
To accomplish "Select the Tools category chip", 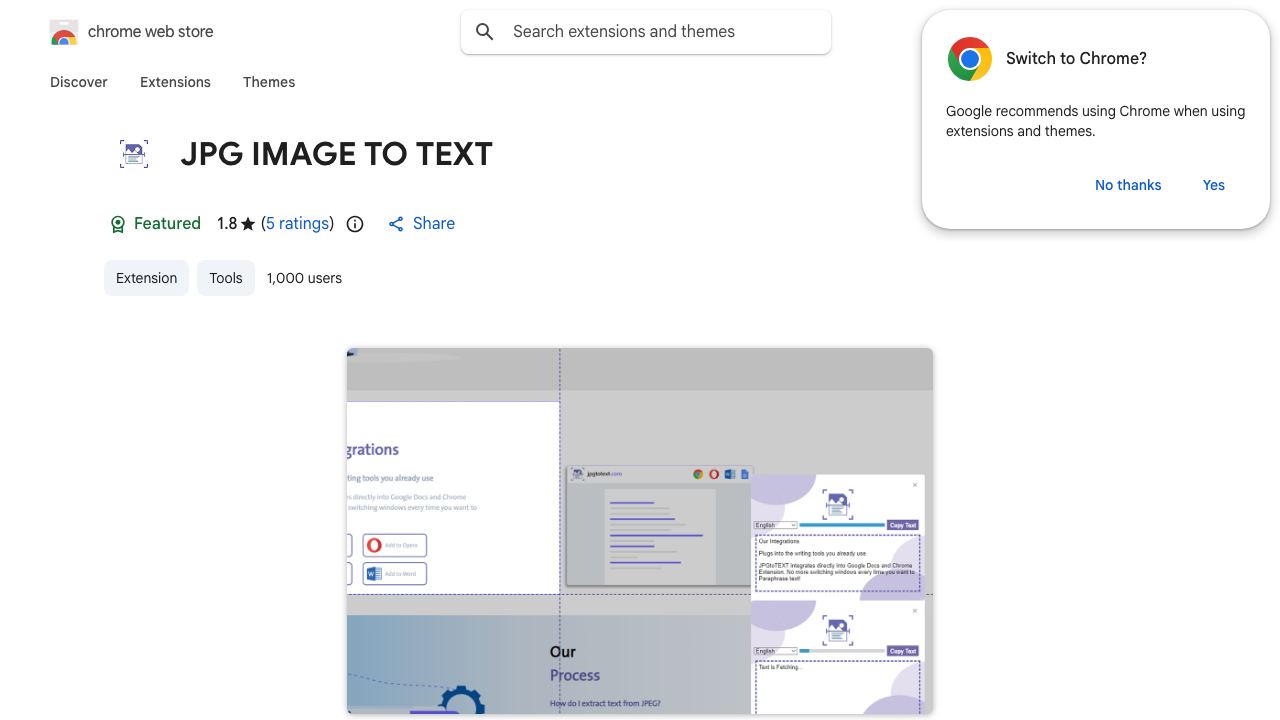I will (x=226, y=278).
